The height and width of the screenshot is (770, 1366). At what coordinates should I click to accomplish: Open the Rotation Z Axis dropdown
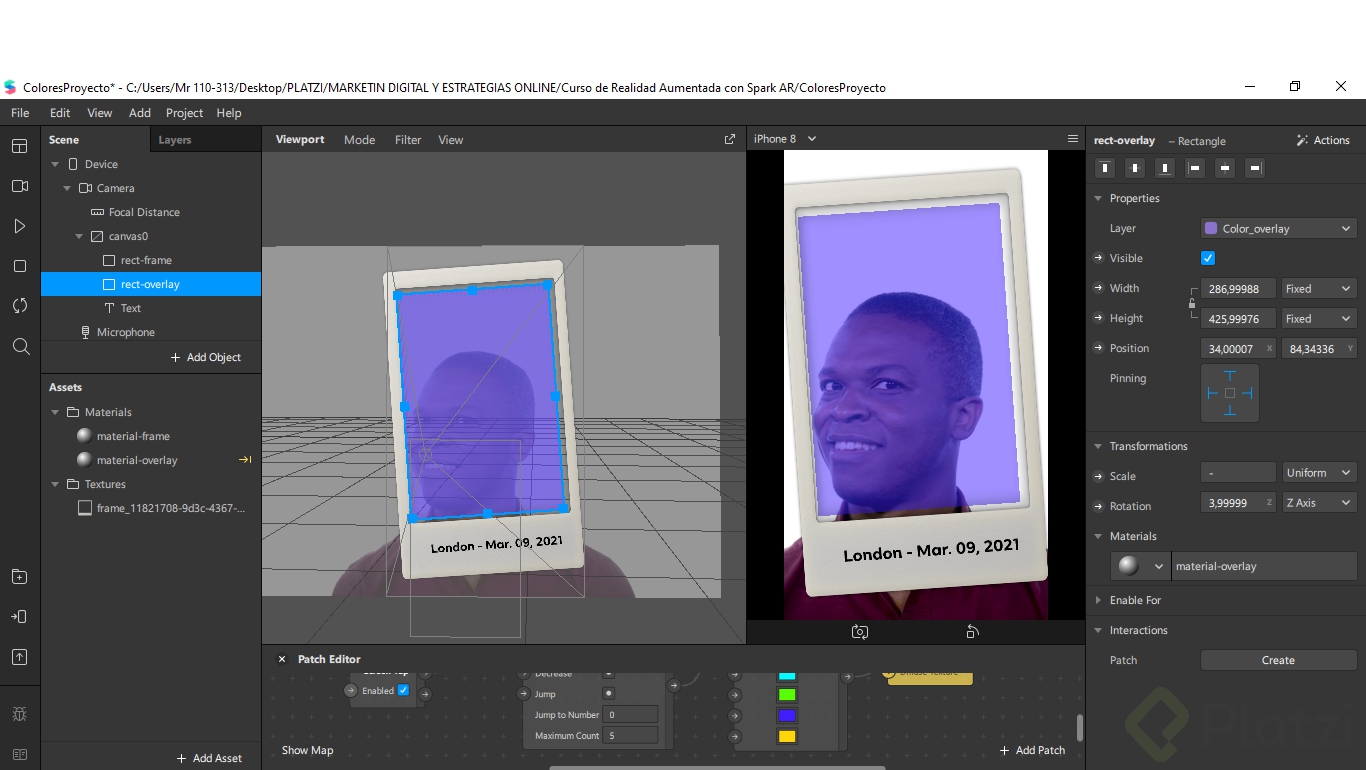coord(1319,502)
